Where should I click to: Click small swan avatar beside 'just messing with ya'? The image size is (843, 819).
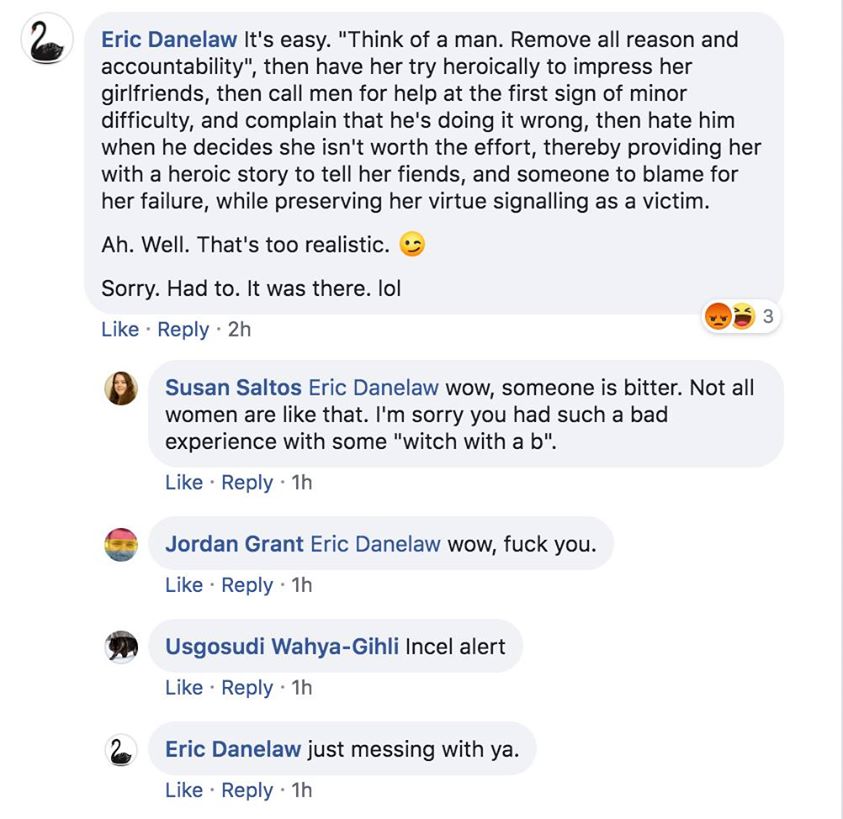pos(121,750)
